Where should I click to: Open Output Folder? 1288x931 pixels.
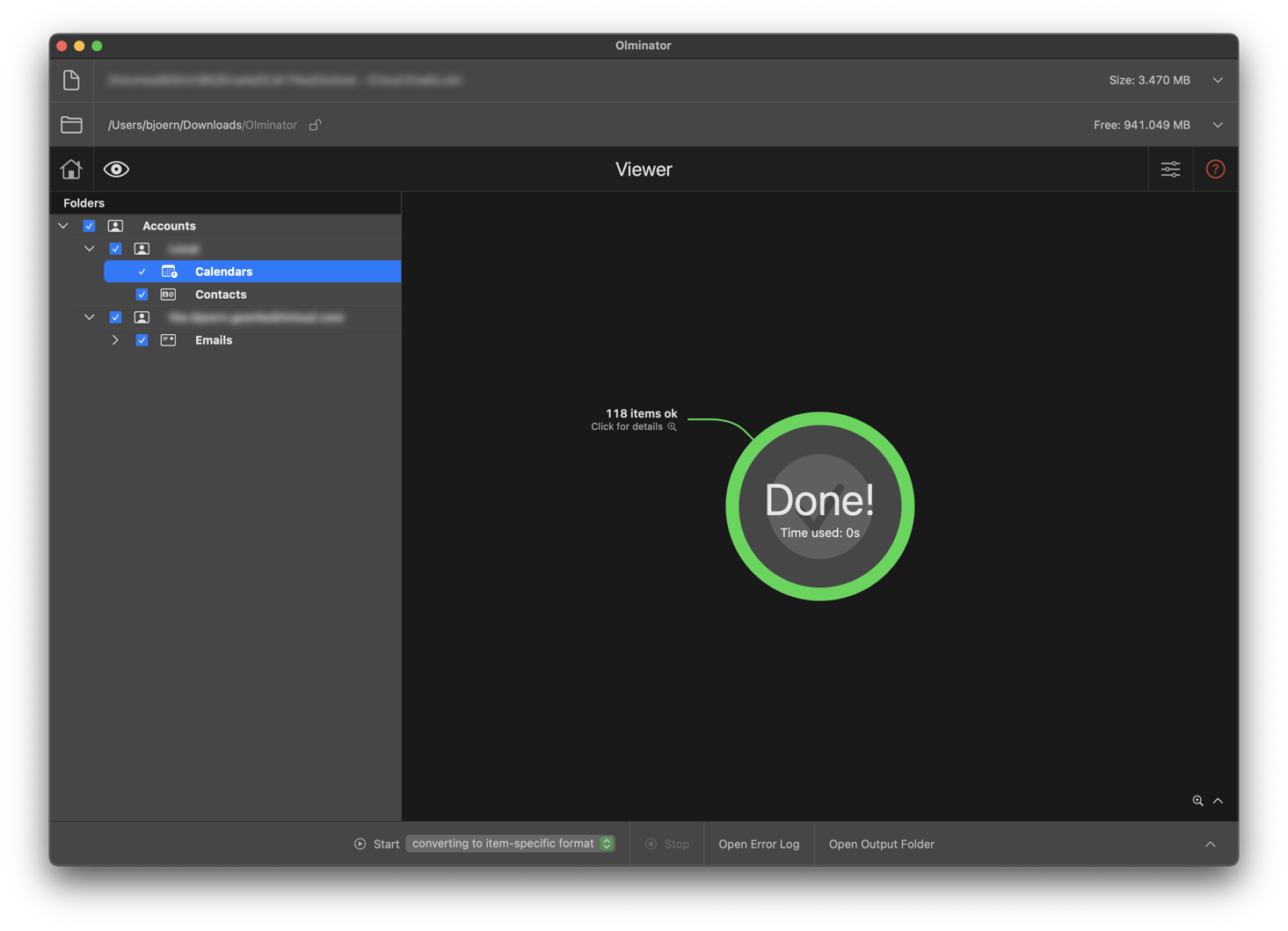coord(881,844)
